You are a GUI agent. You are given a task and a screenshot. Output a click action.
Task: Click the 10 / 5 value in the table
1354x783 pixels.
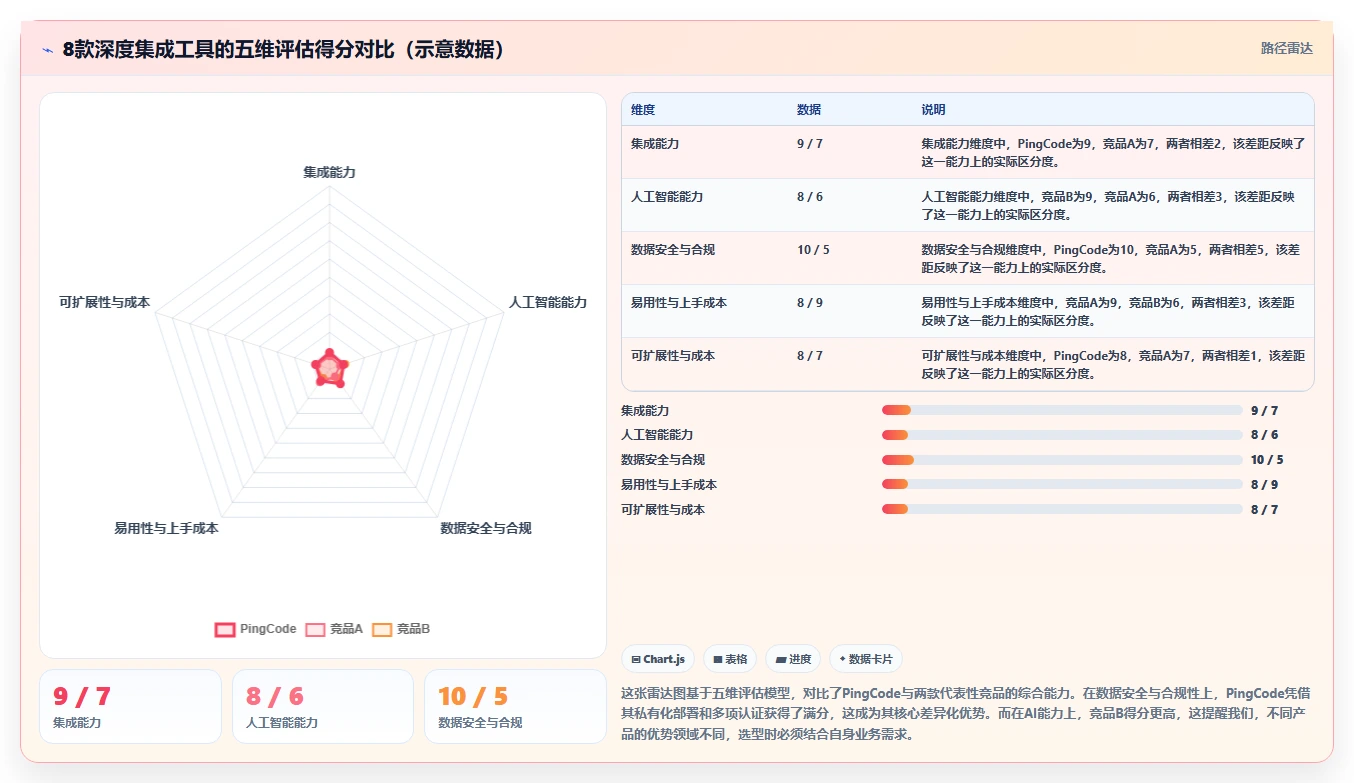pyautogui.click(x=813, y=250)
